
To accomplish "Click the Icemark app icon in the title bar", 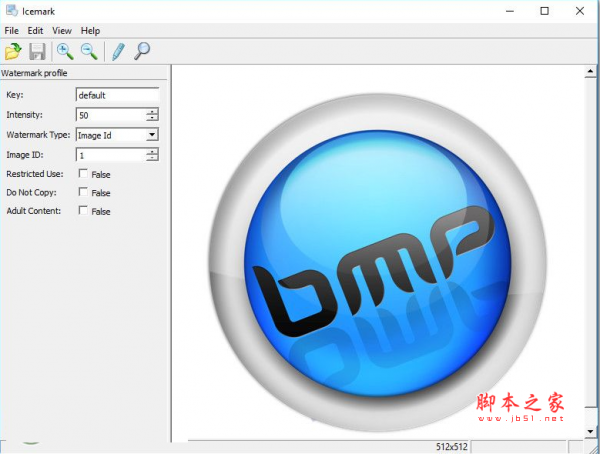I will [12, 11].
